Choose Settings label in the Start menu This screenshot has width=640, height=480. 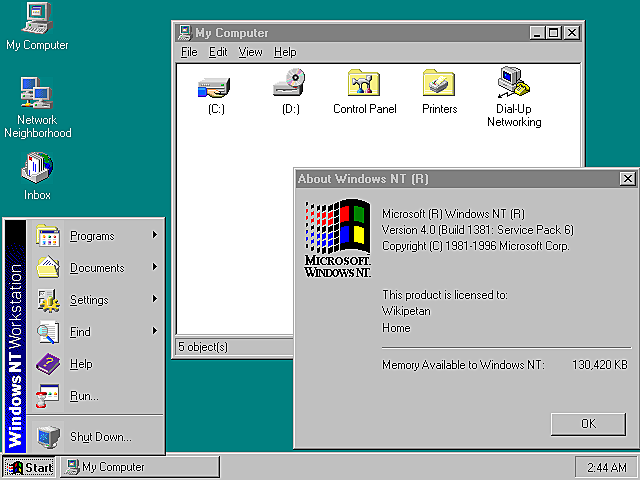point(89,300)
